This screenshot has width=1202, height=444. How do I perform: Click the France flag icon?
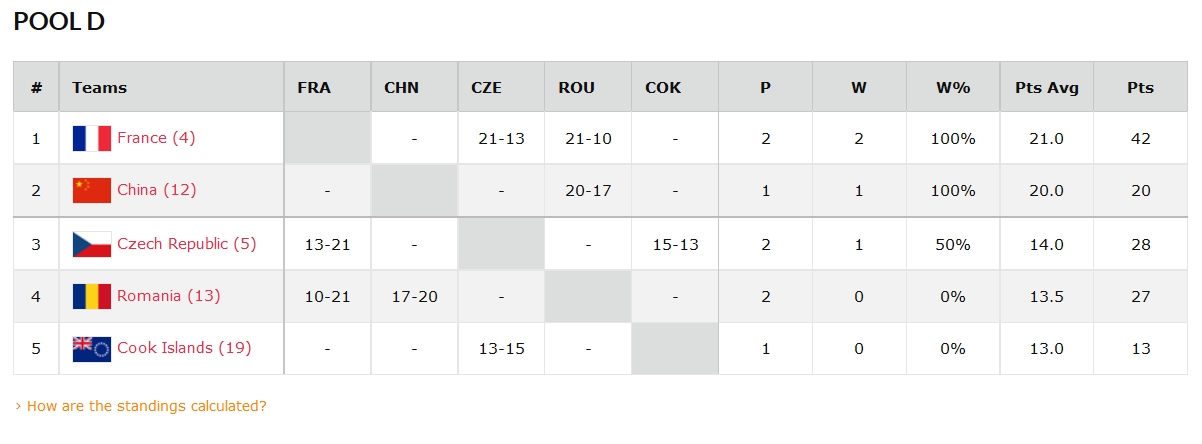tap(92, 138)
